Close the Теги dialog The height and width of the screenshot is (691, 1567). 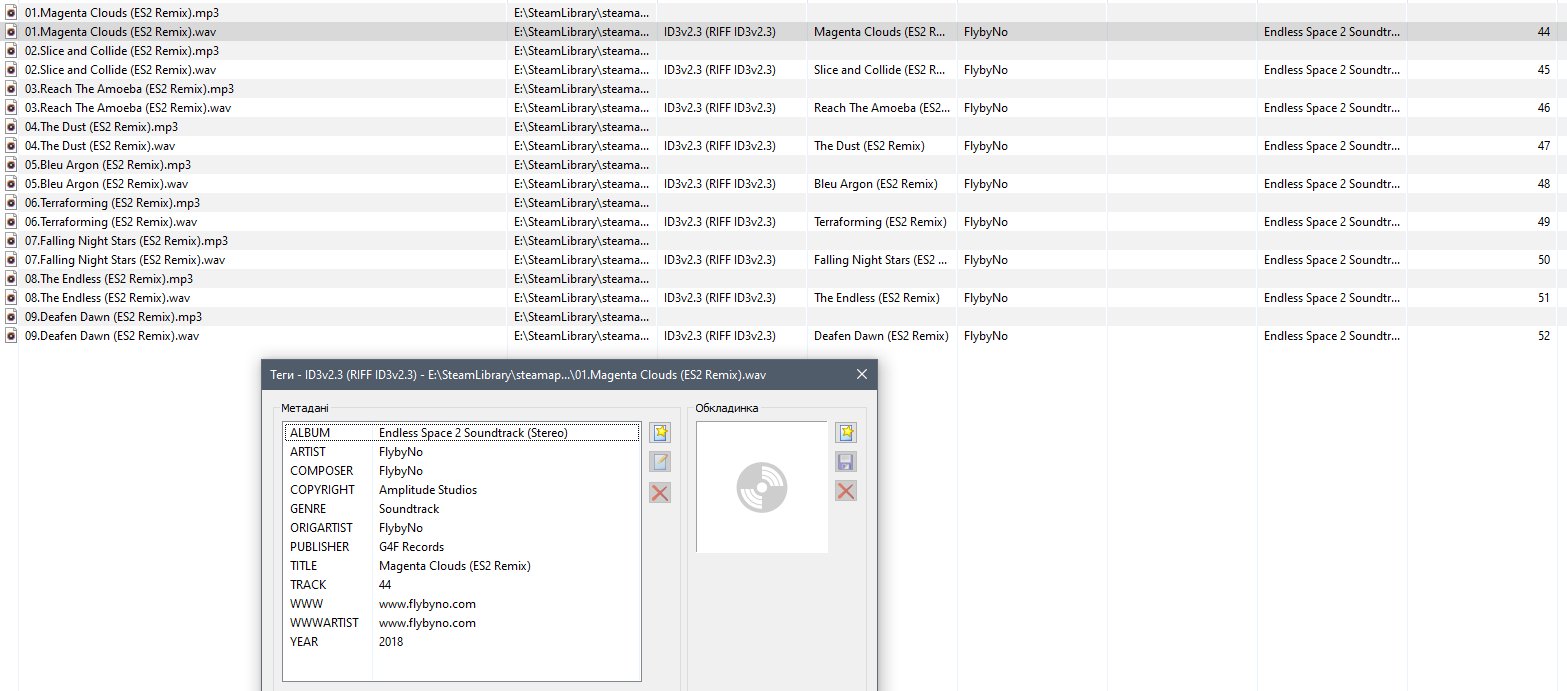[x=862, y=375]
